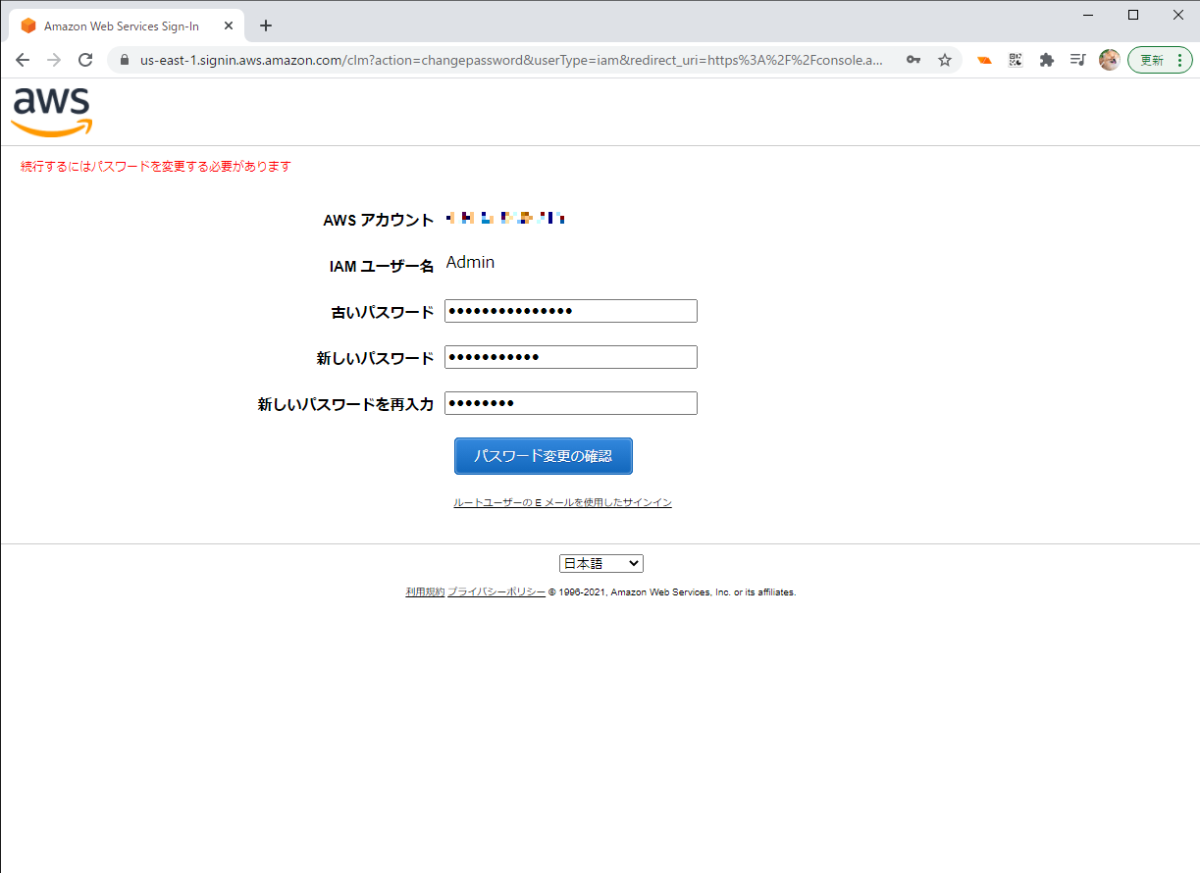Screen dimensions: 1200x873
Task: Click the パスワード変更の確認 button
Action: 543,456
